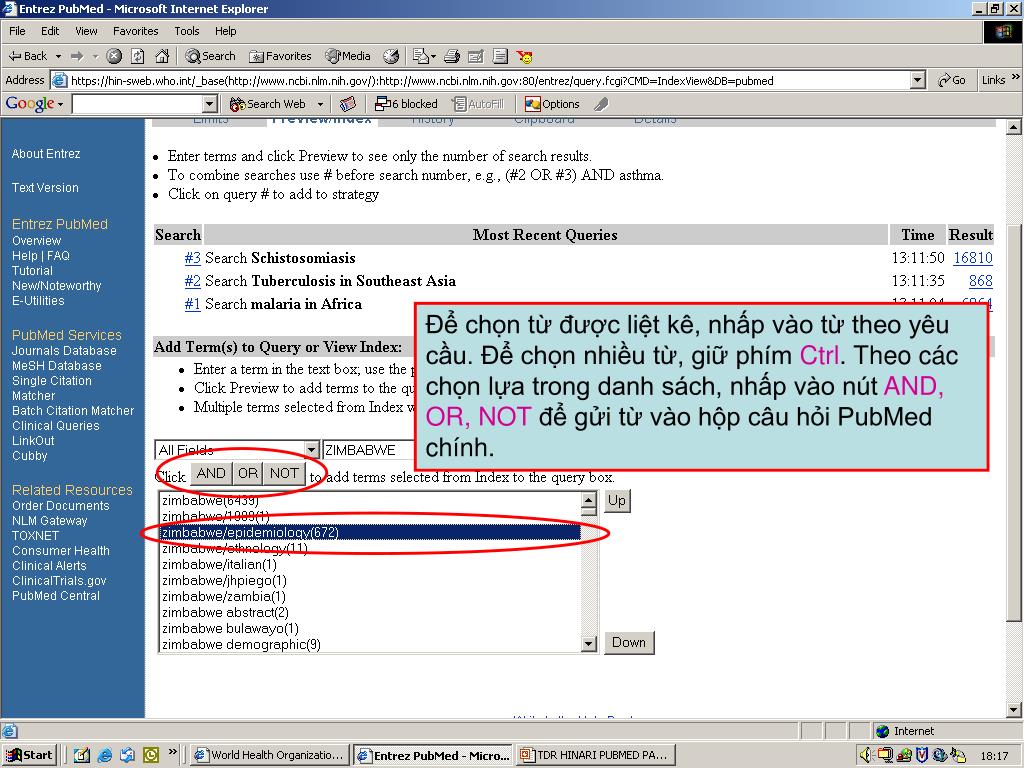Click the Forward arrow in IE toolbar
This screenshot has width=1024, height=768.
coord(77,56)
